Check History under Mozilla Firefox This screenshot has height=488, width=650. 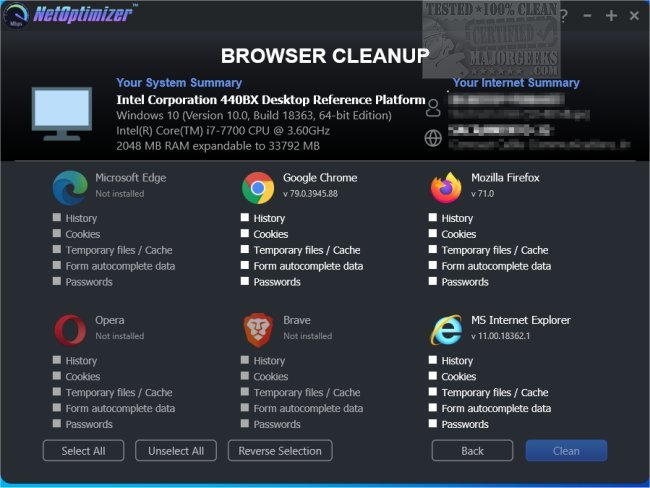(x=433, y=217)
